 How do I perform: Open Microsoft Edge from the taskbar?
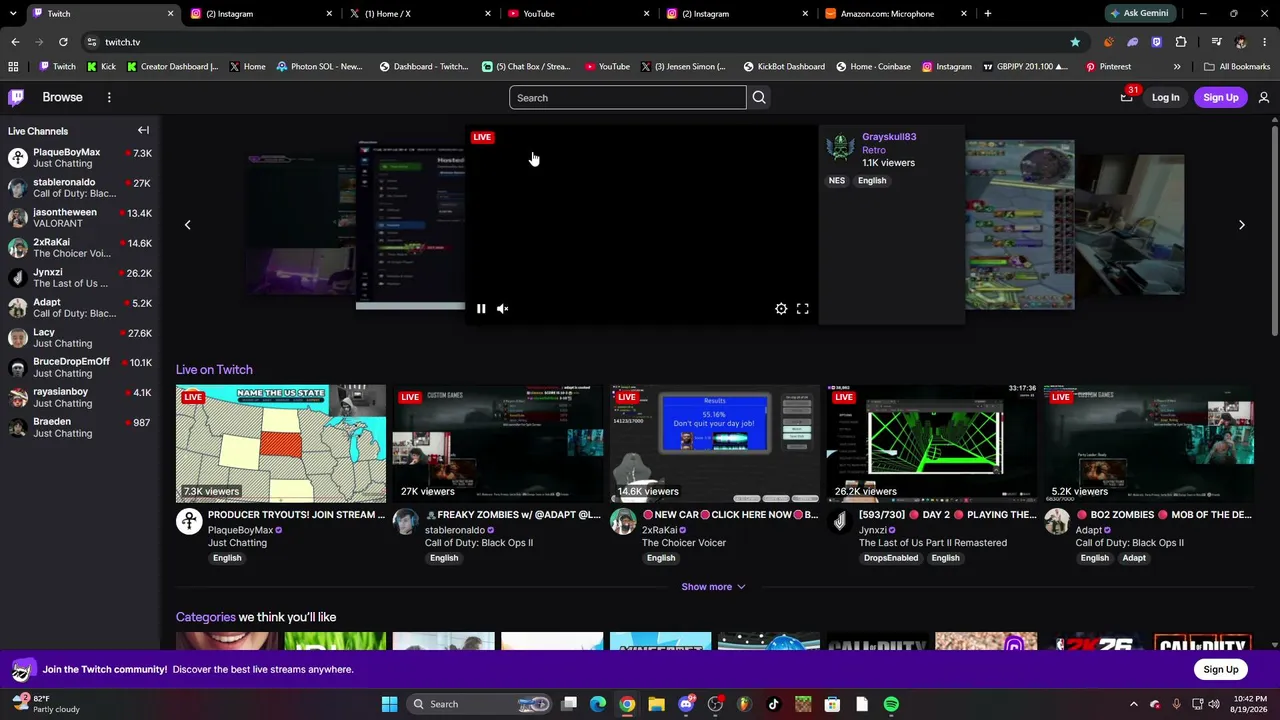598,704
